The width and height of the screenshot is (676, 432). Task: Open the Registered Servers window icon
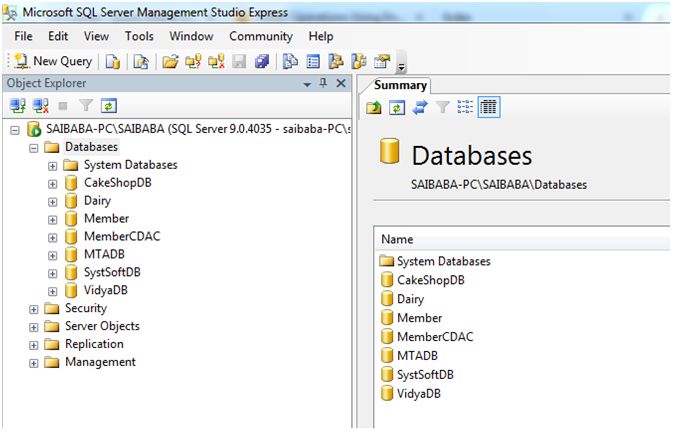click(290, 62)
